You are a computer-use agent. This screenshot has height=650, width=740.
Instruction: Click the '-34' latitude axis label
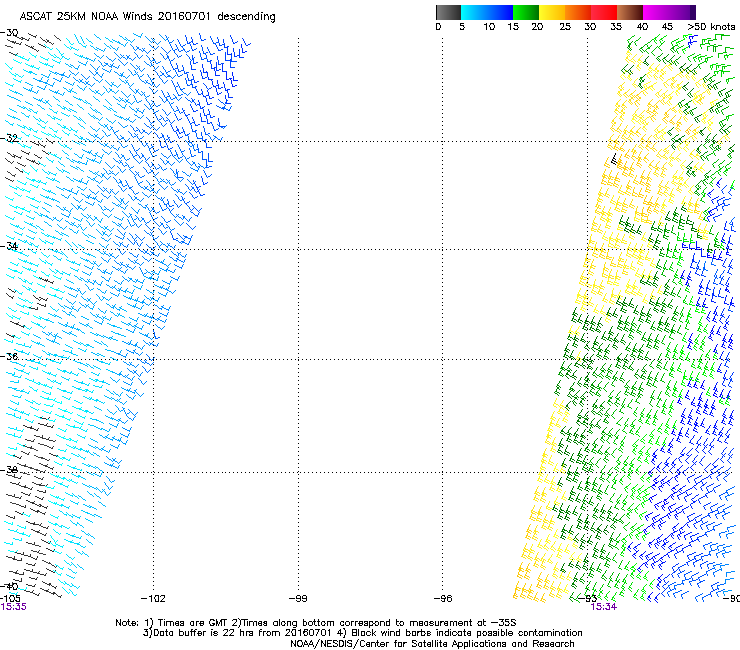[x=9, y=246]
